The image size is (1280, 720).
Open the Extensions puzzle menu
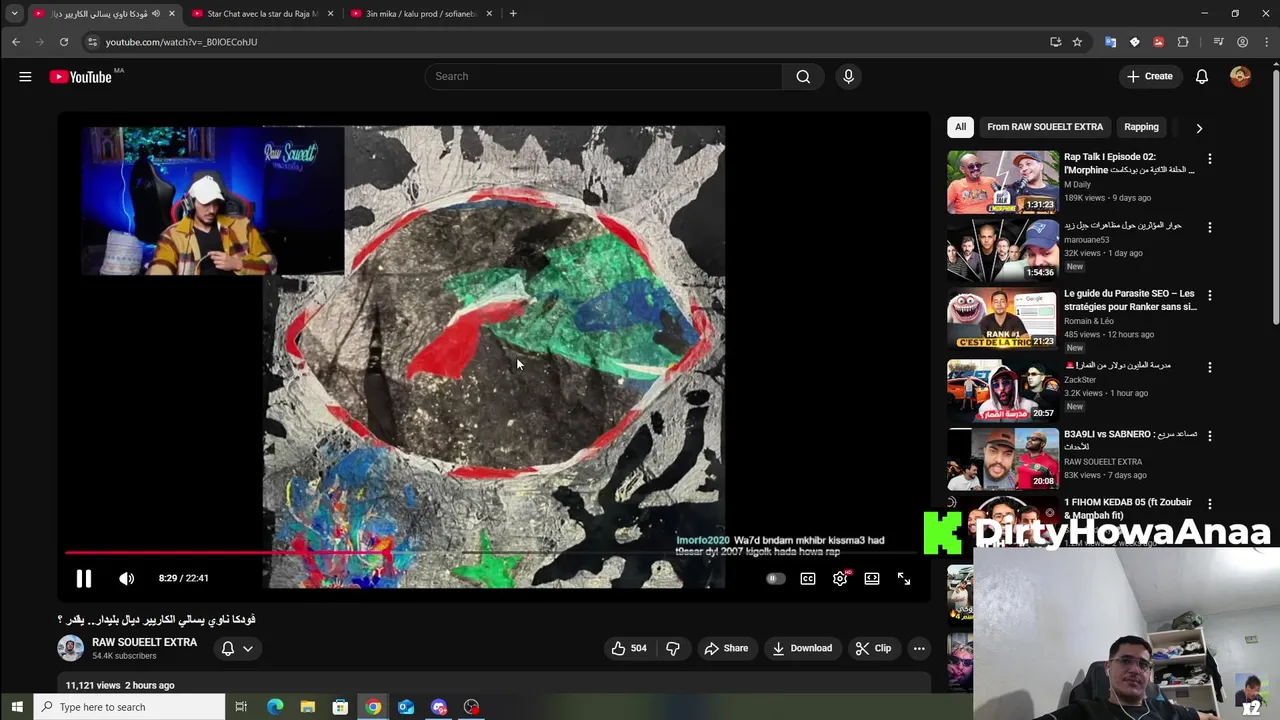tap(1183, 42)
